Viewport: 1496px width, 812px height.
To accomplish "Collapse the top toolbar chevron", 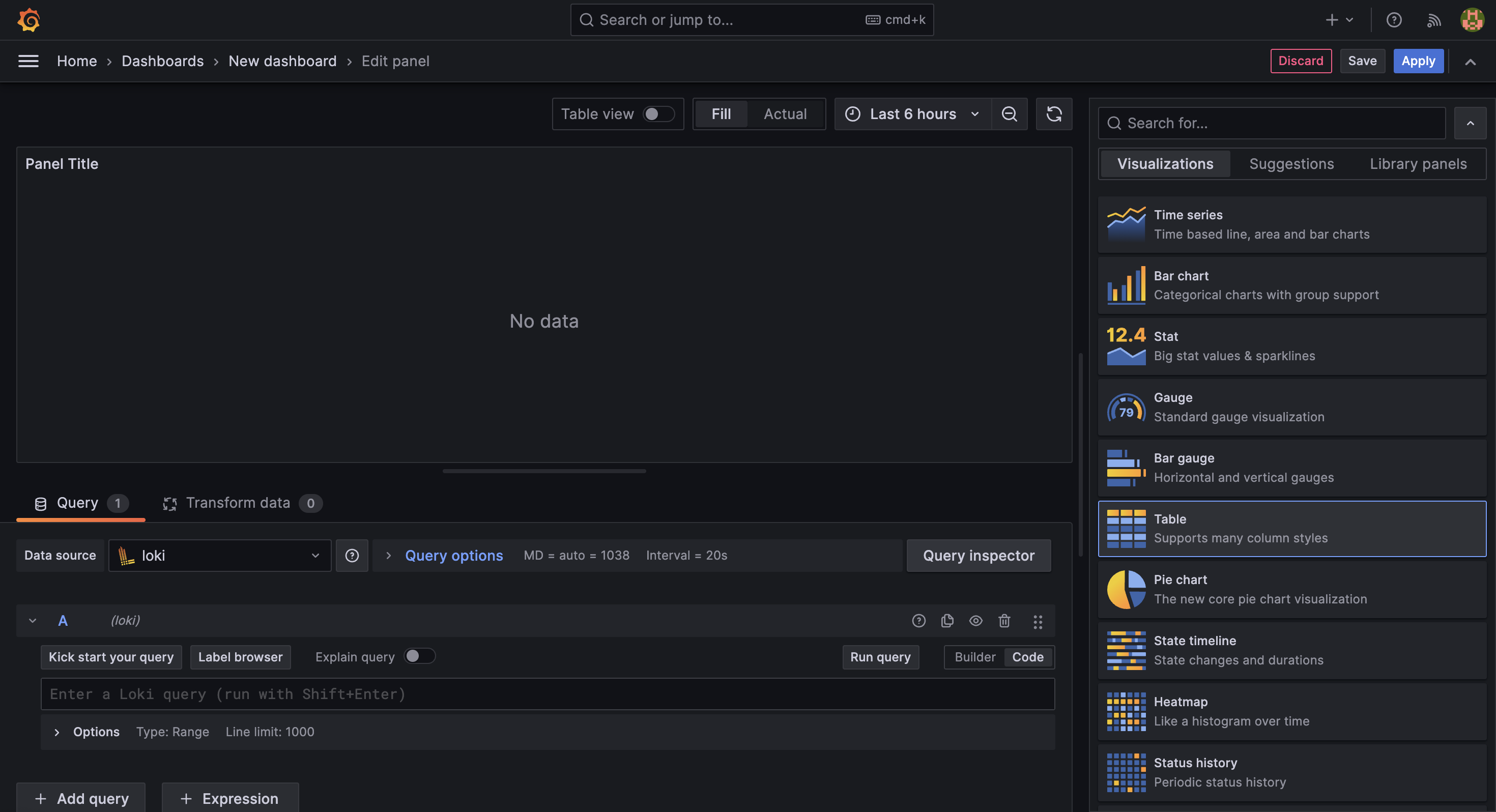I will coord(1470,62).
